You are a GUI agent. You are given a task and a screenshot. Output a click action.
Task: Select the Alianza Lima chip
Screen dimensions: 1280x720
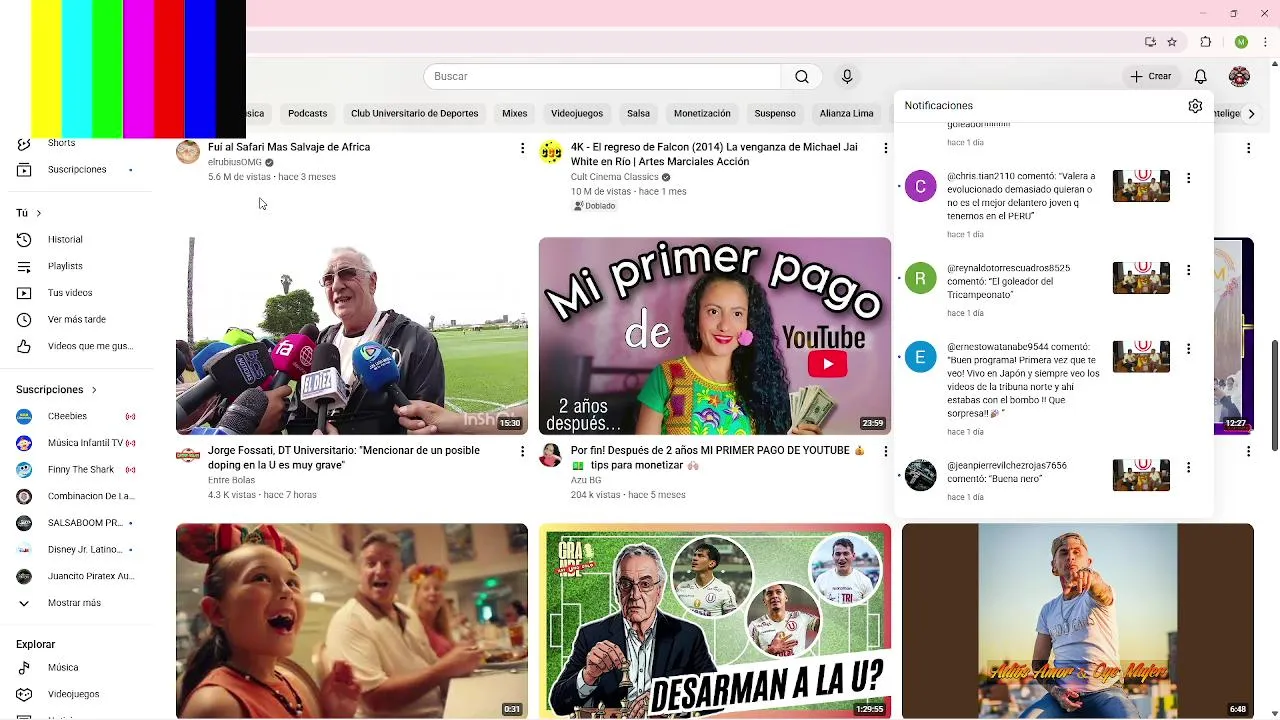pyautogui.click(x=846, y=114)
